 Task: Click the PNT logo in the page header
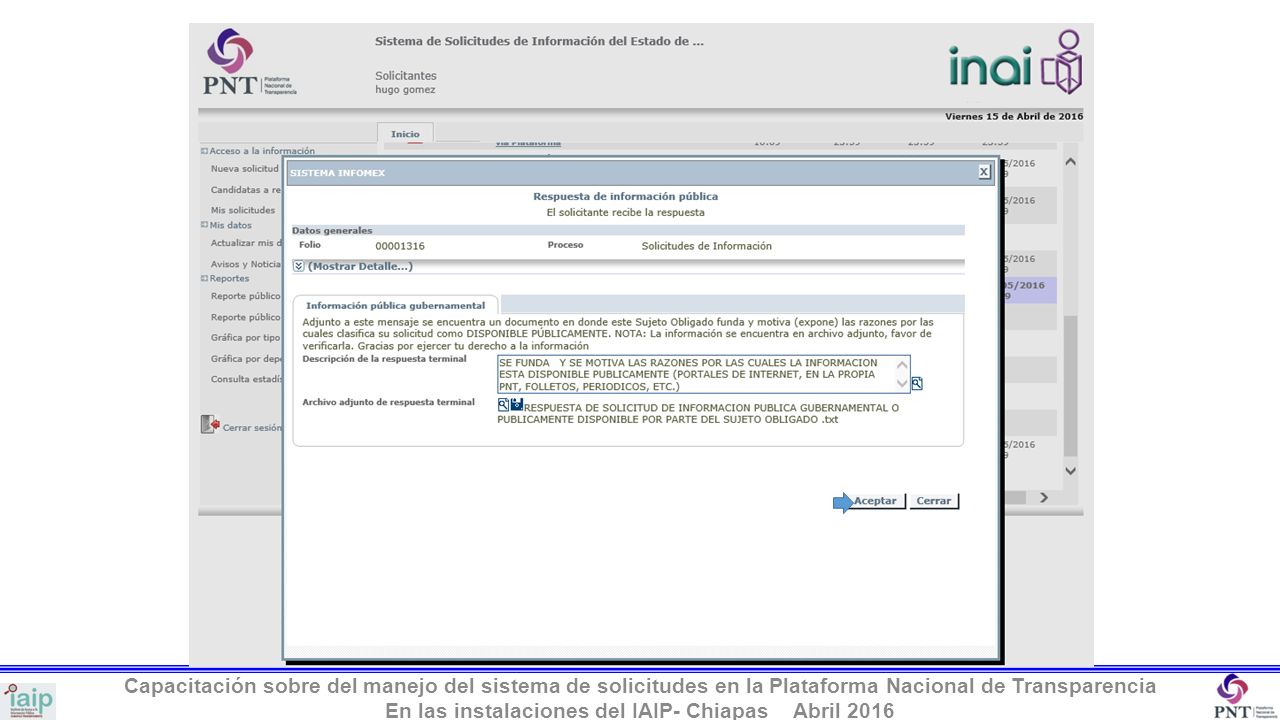coord(250,62)
